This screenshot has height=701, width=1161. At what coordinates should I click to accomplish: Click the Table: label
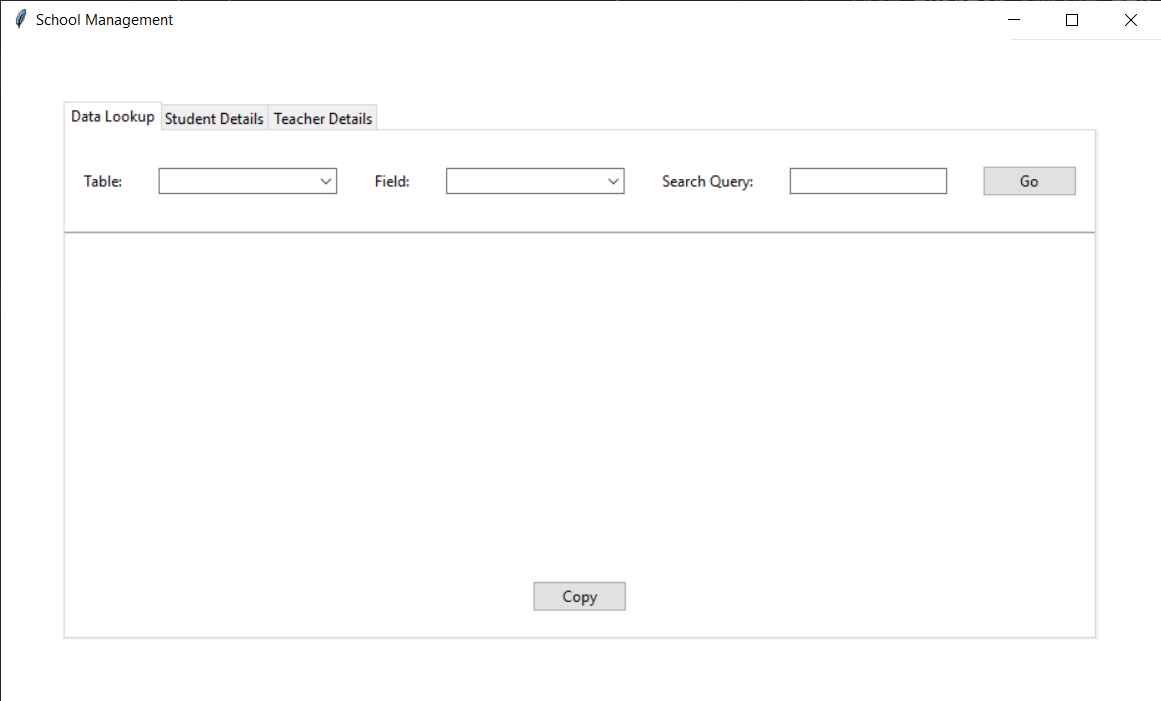[103, 181]
